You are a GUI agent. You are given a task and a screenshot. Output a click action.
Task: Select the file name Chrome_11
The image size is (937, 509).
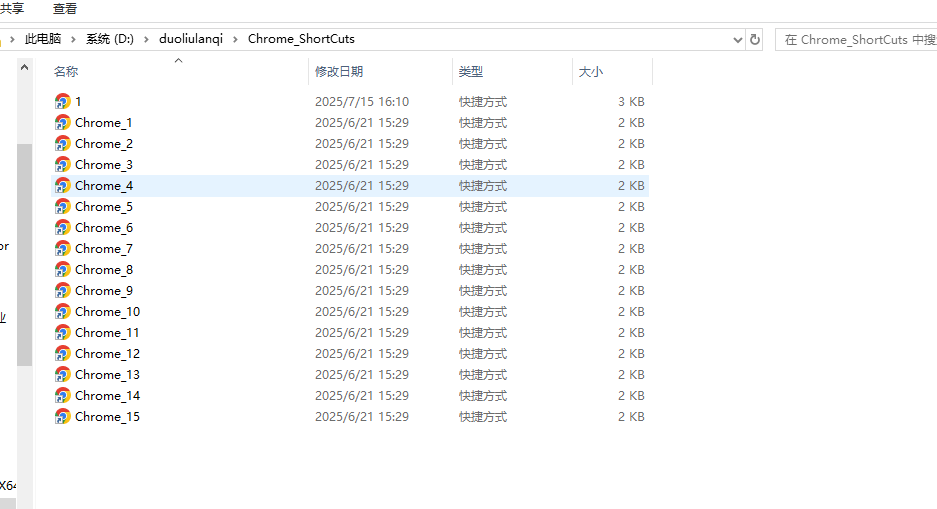click(x=108, y=333)
